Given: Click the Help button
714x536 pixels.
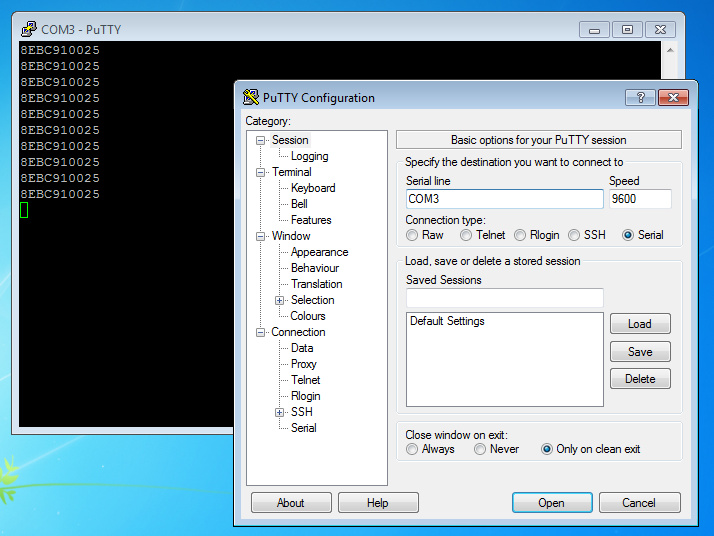Looking at the screenshot, I should (x=378, y=503).
